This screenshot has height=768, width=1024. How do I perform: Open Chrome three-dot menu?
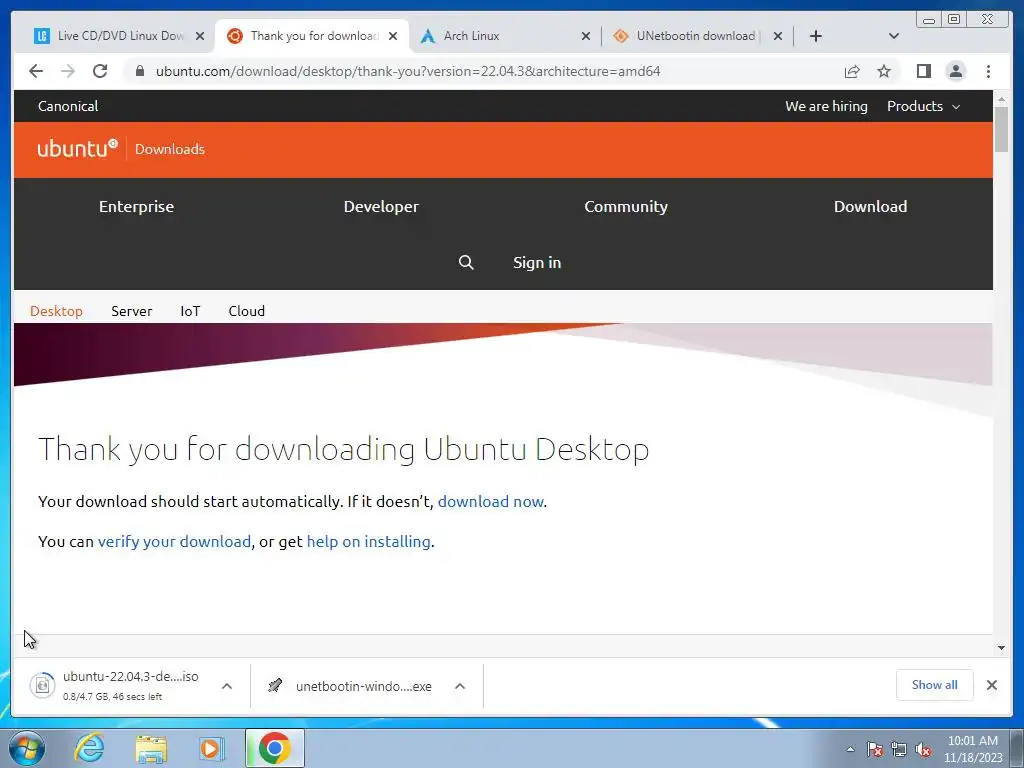coord(988,71)
